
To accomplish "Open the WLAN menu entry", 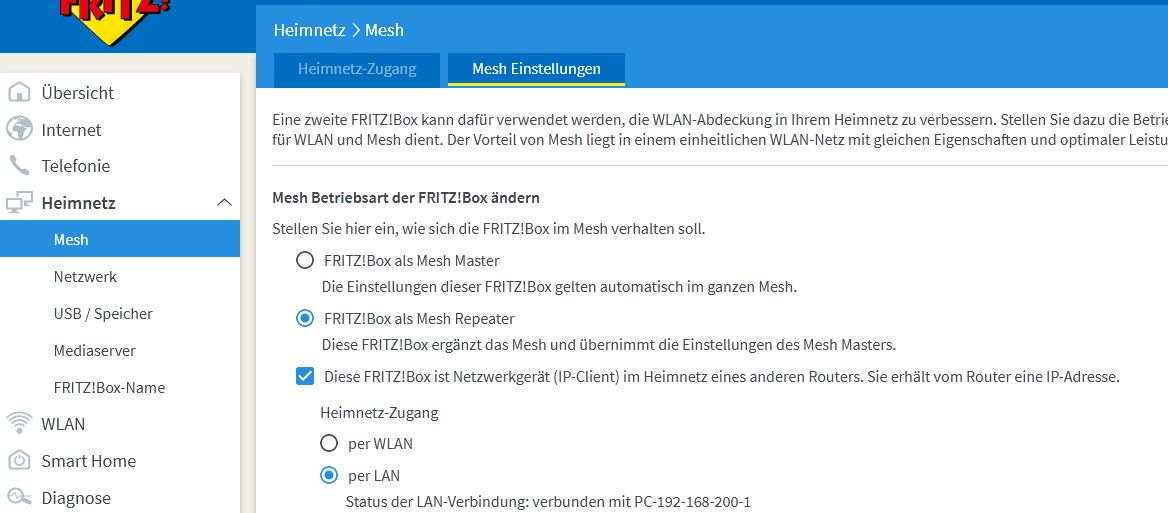I will click(63, 424).
